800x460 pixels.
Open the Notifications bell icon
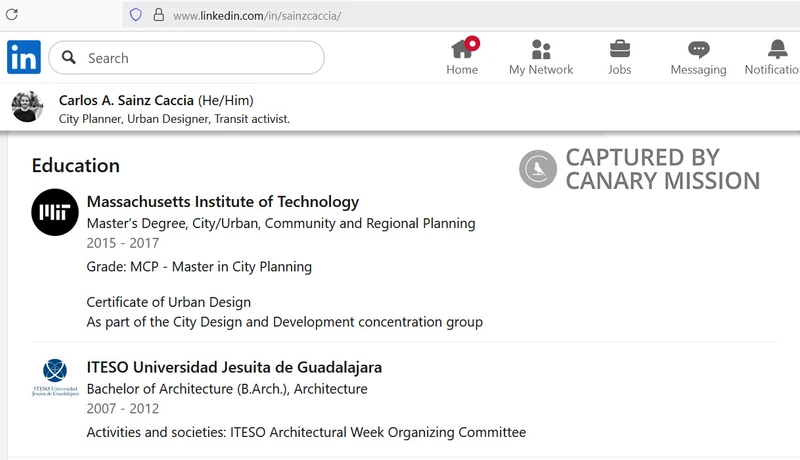[x=777, y=50]
